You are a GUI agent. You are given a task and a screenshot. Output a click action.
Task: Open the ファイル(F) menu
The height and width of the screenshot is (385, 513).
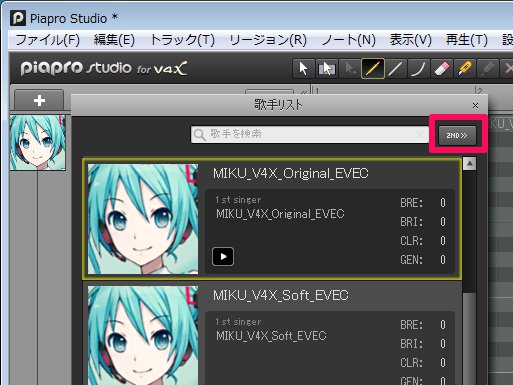(x=48, y=40)
